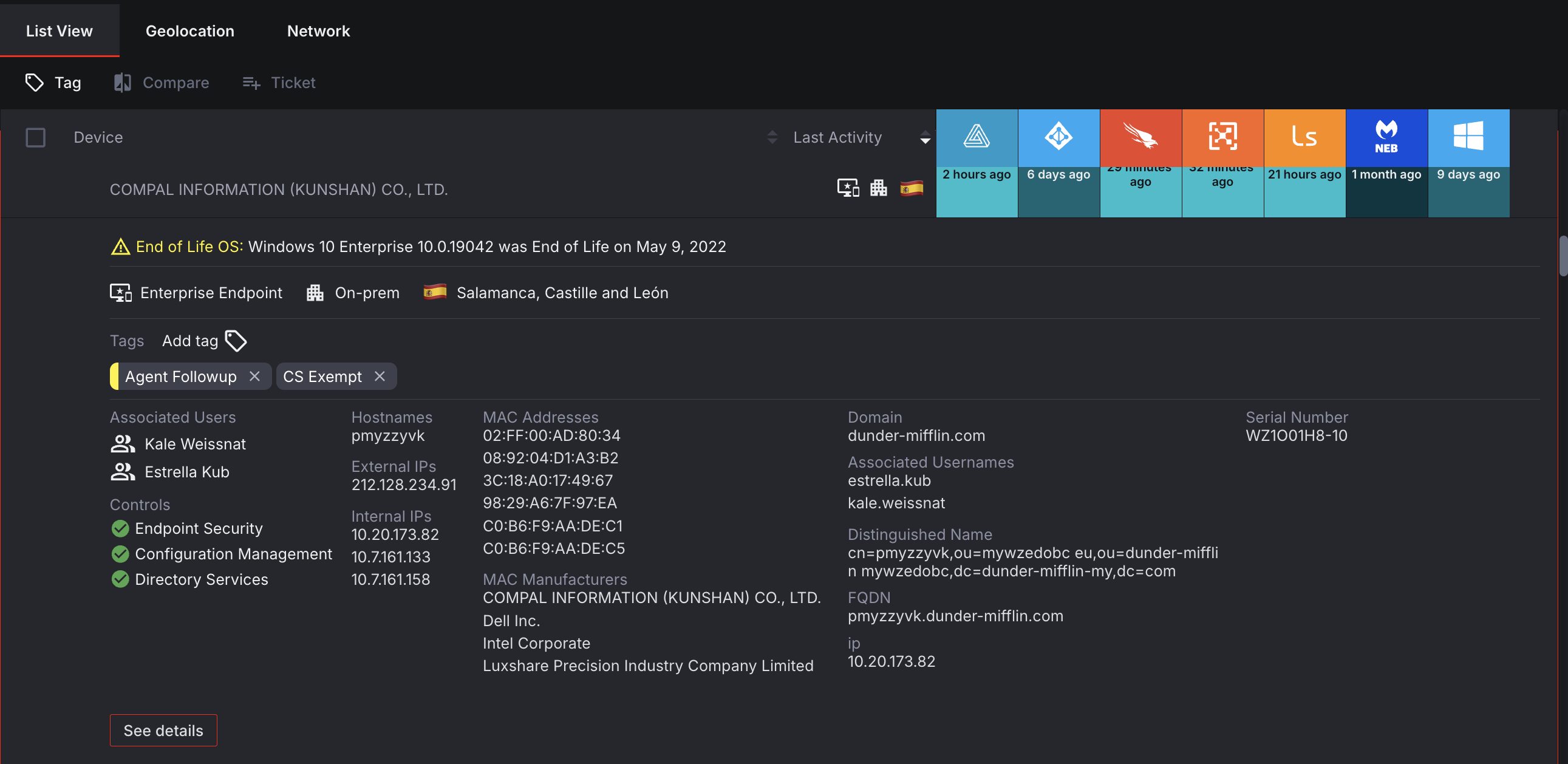Click the '1 month ago' activity cell
This screenshot has width=1568, height=764.
[1386, 192]
